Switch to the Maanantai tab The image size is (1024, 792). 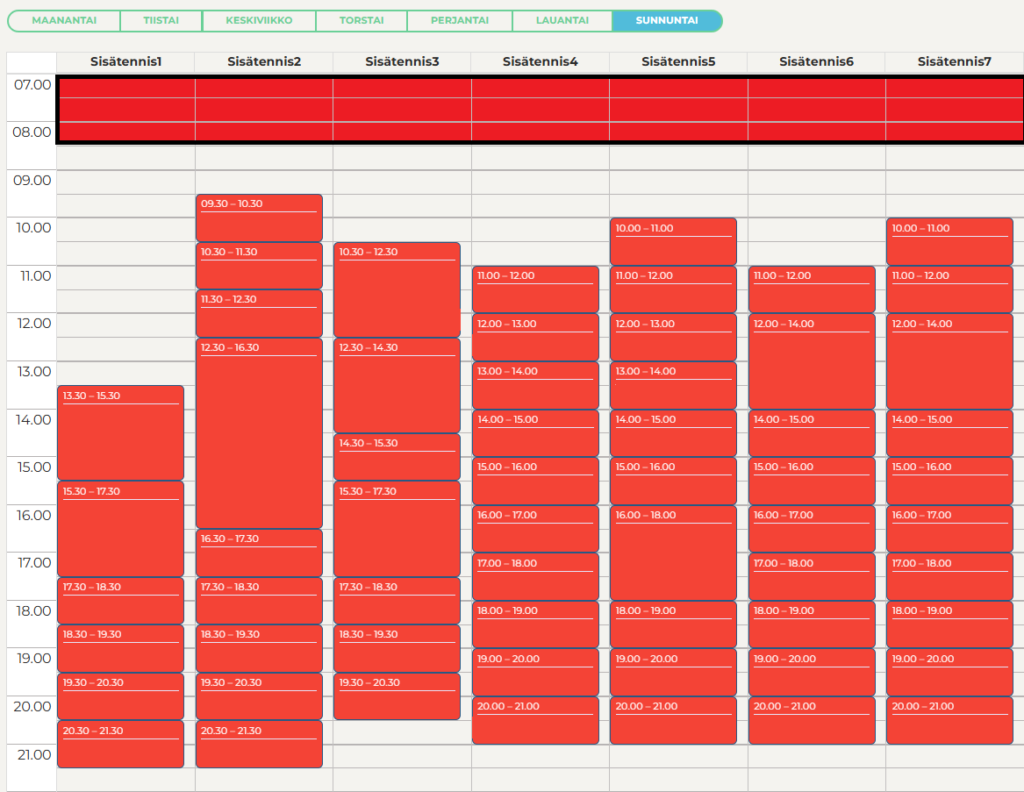click(64, 20)
